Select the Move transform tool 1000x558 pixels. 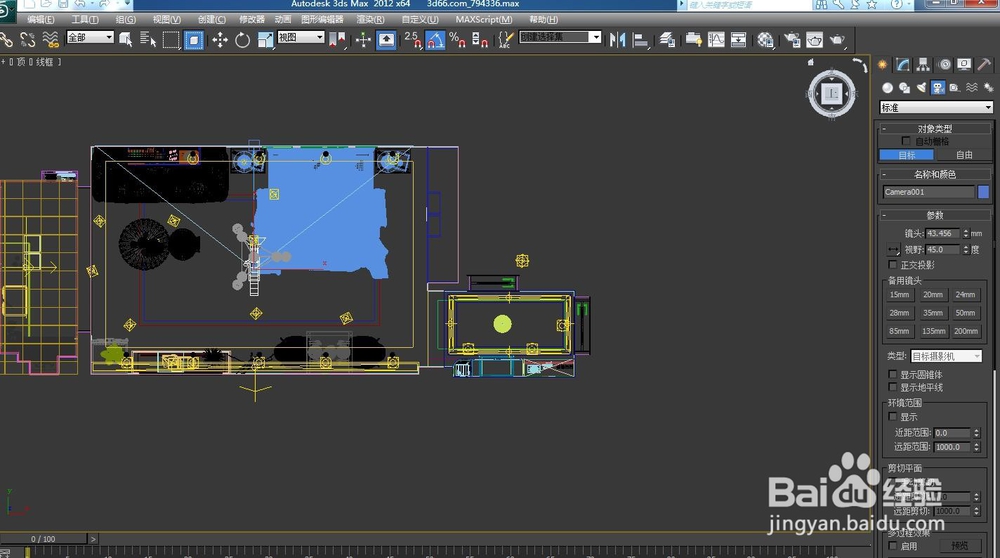pyautogui.click(x=220, y=40)
